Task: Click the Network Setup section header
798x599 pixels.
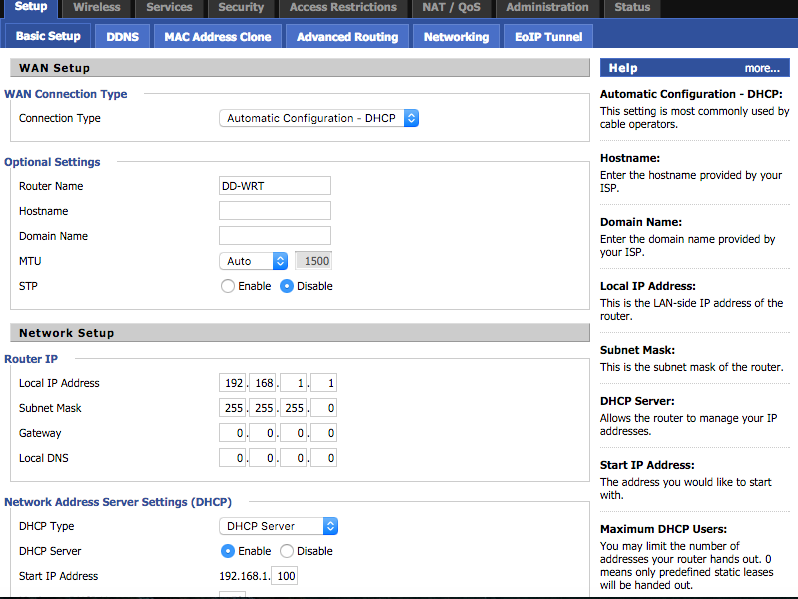Action: 300,333
